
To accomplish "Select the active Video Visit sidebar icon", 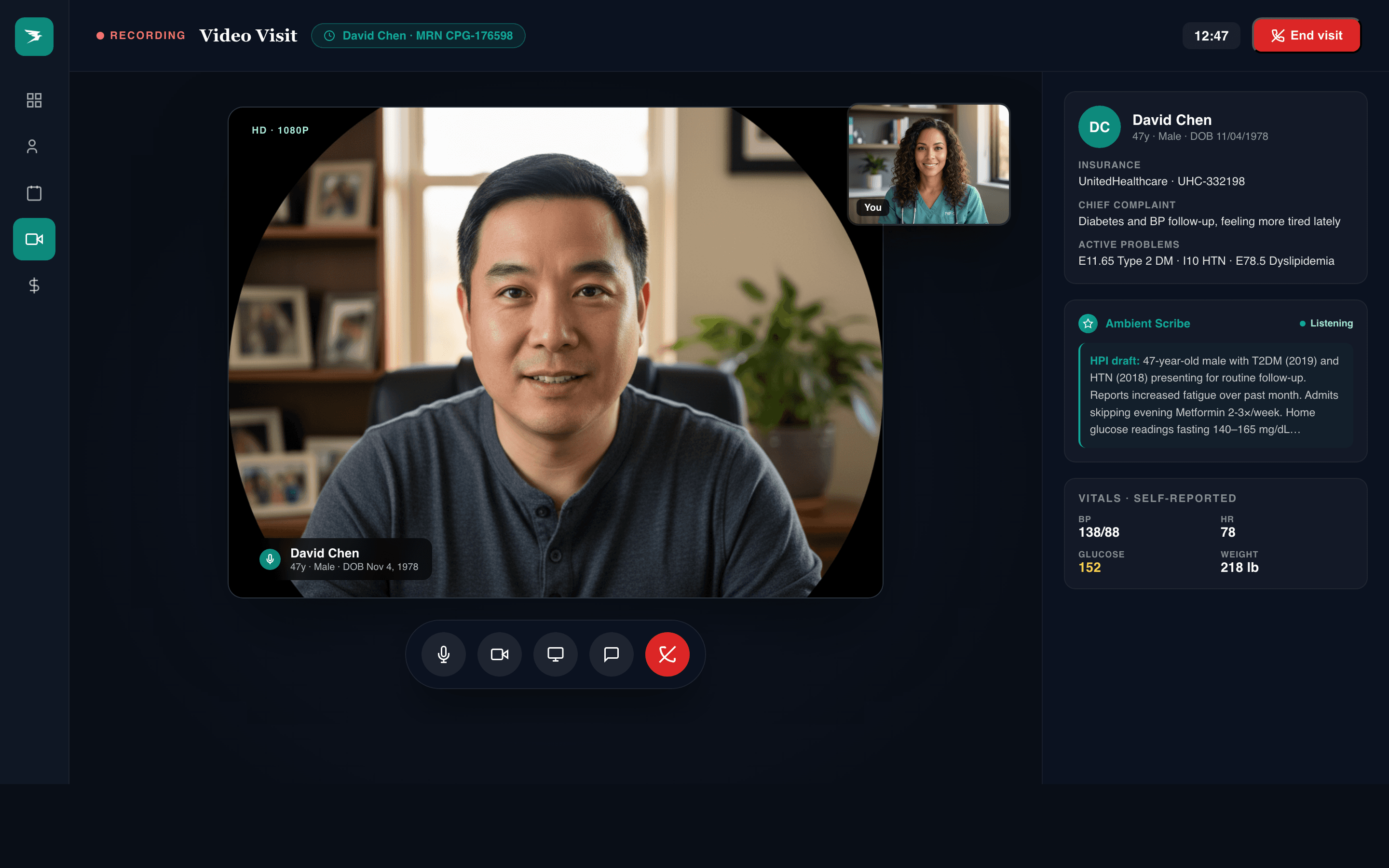I will pos(34,239).
